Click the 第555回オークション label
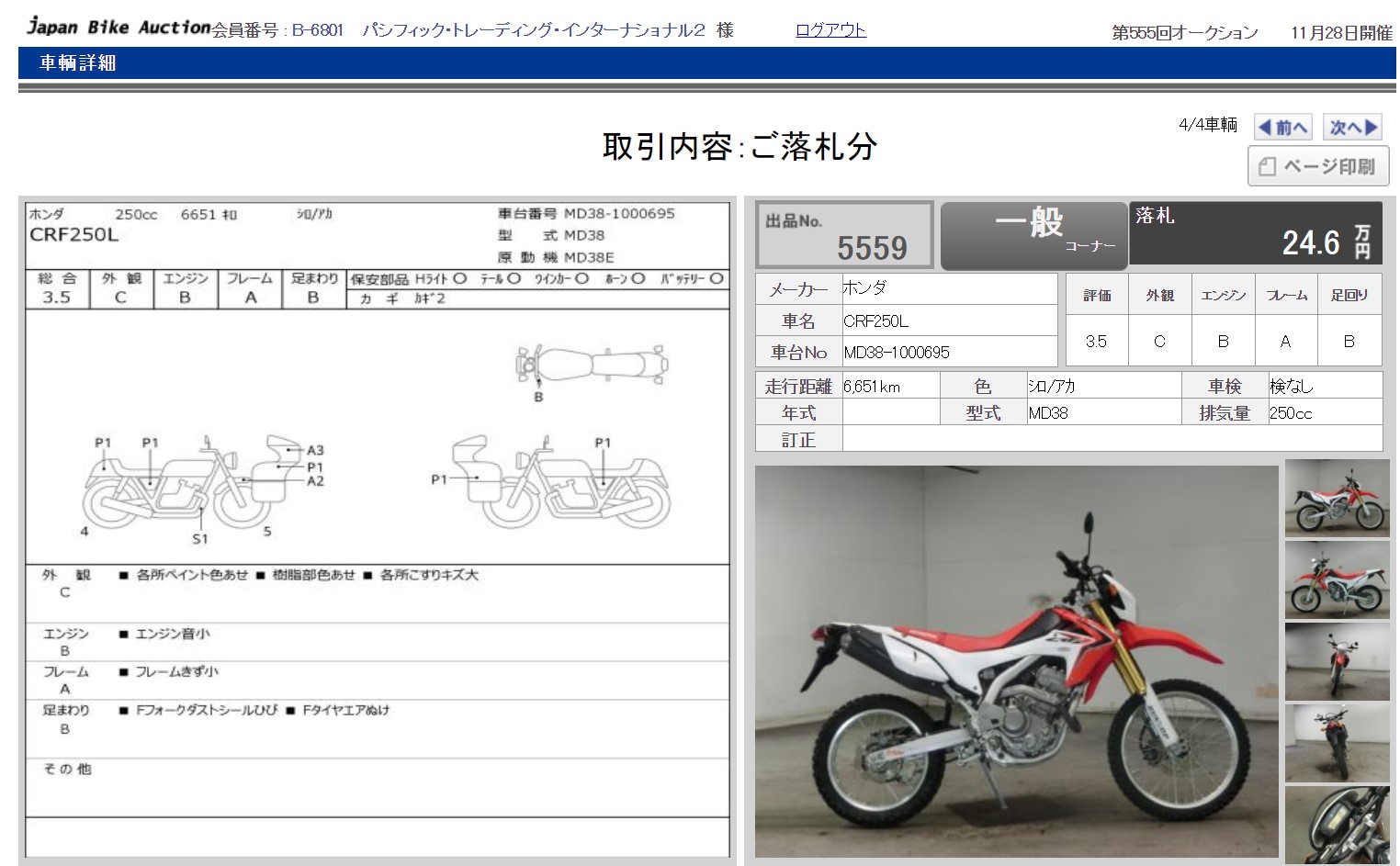 1185,33
